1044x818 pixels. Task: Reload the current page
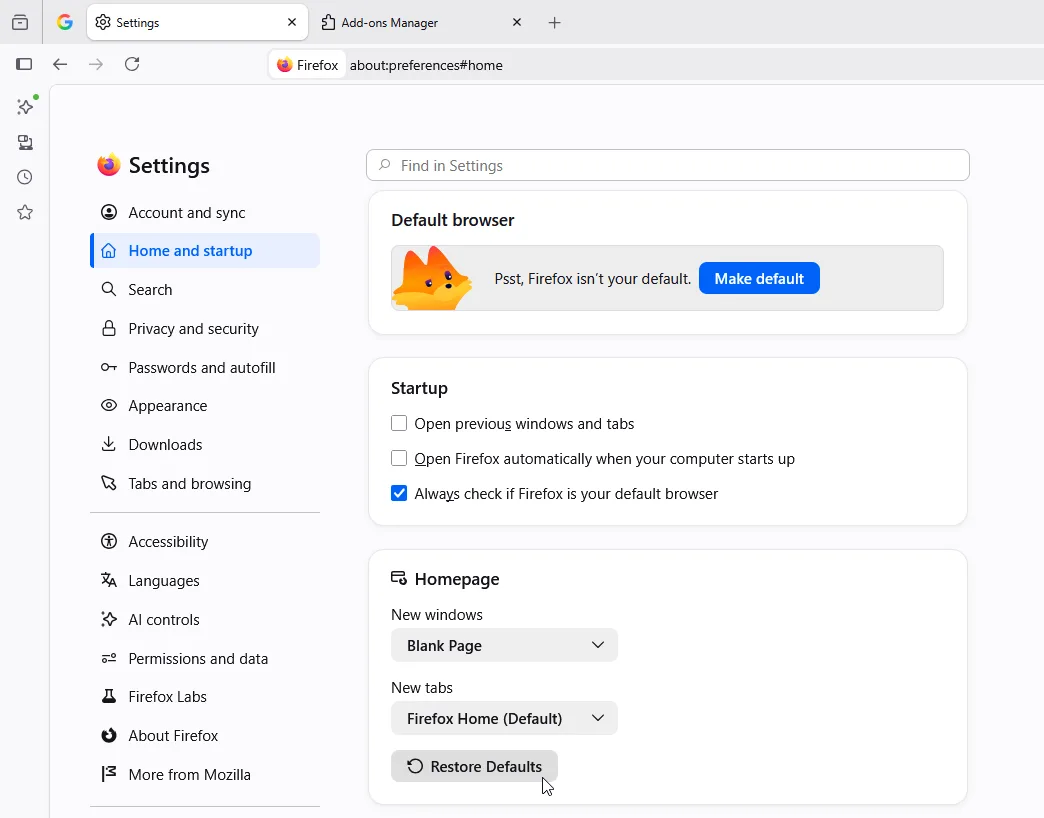point(132,64)
